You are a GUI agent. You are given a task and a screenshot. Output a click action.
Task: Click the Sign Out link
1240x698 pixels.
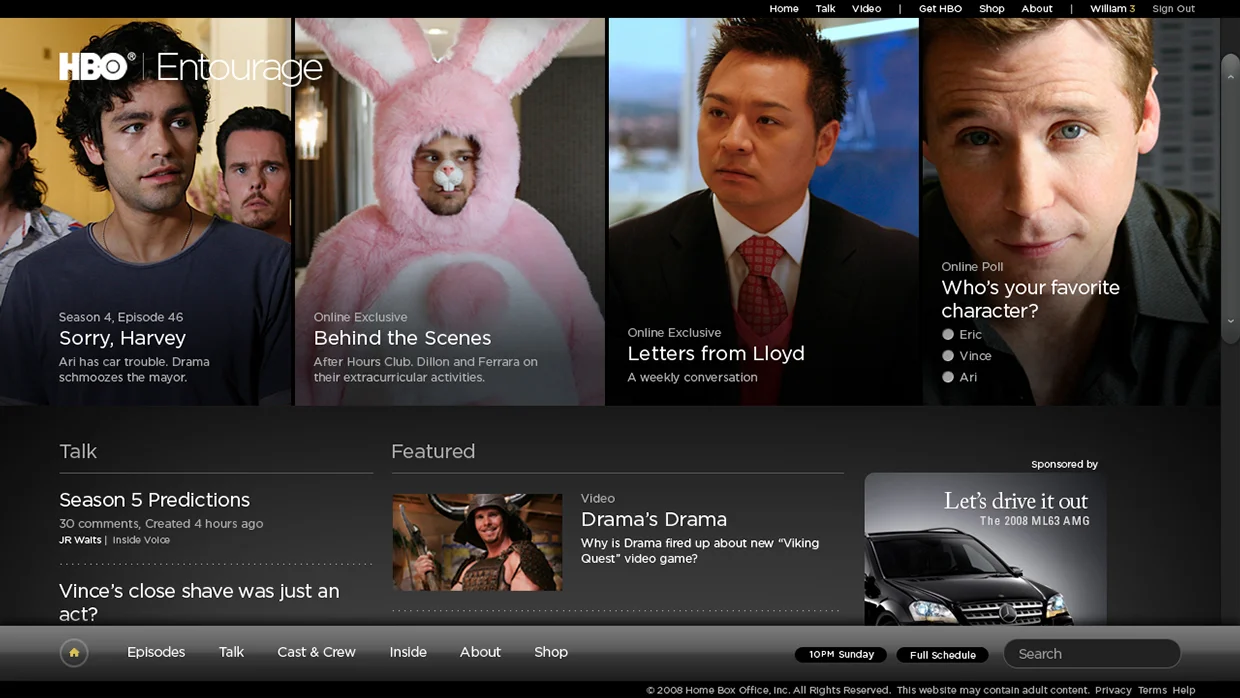[1173, 9]
